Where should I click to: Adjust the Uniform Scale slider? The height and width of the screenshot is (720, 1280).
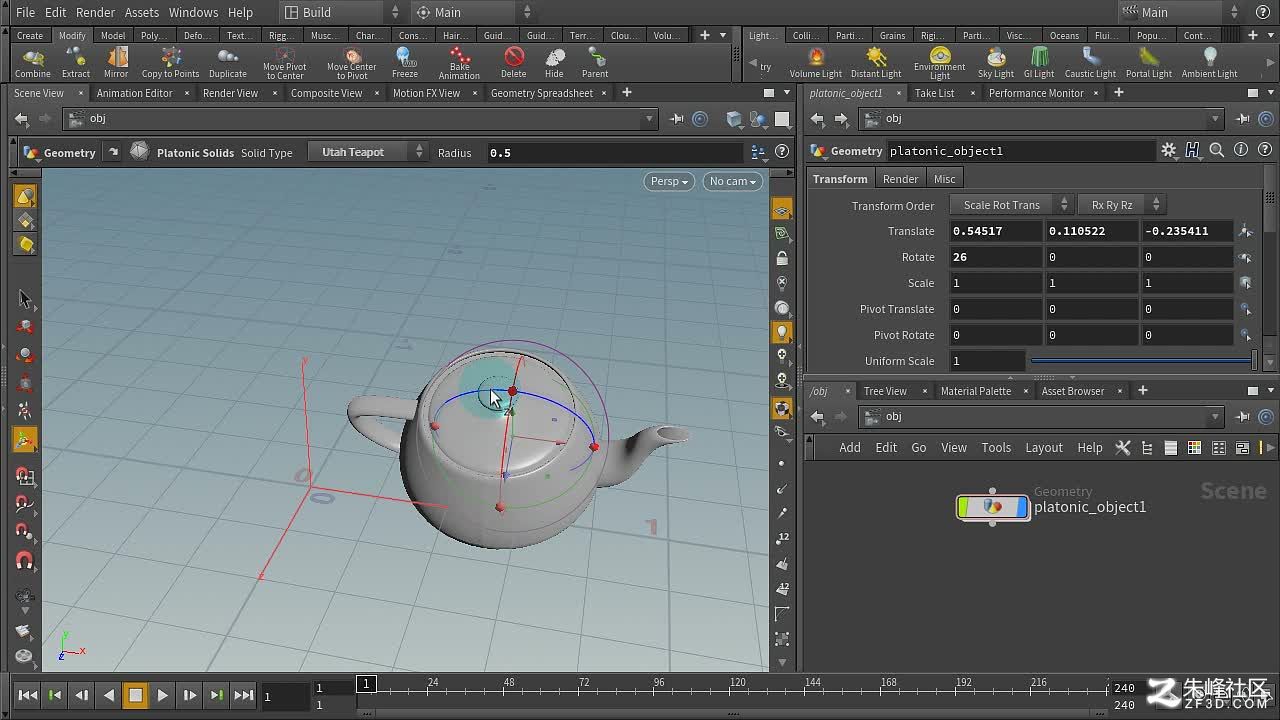[x=1143, y=361]
